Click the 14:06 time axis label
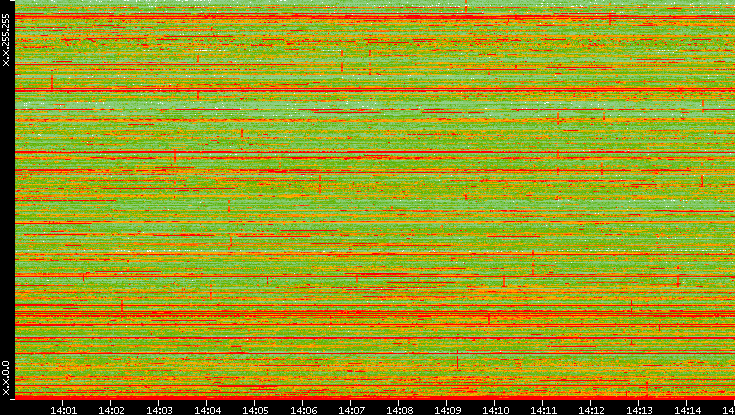Screen dimensions: 735x415 click(303, 410)
